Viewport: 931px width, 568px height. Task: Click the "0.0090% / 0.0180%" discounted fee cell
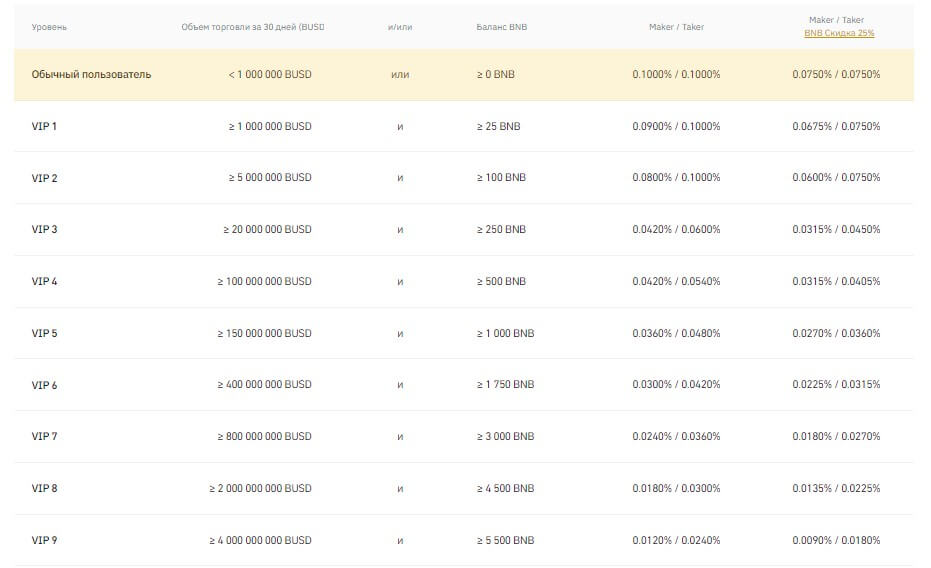tap(836, 541)
